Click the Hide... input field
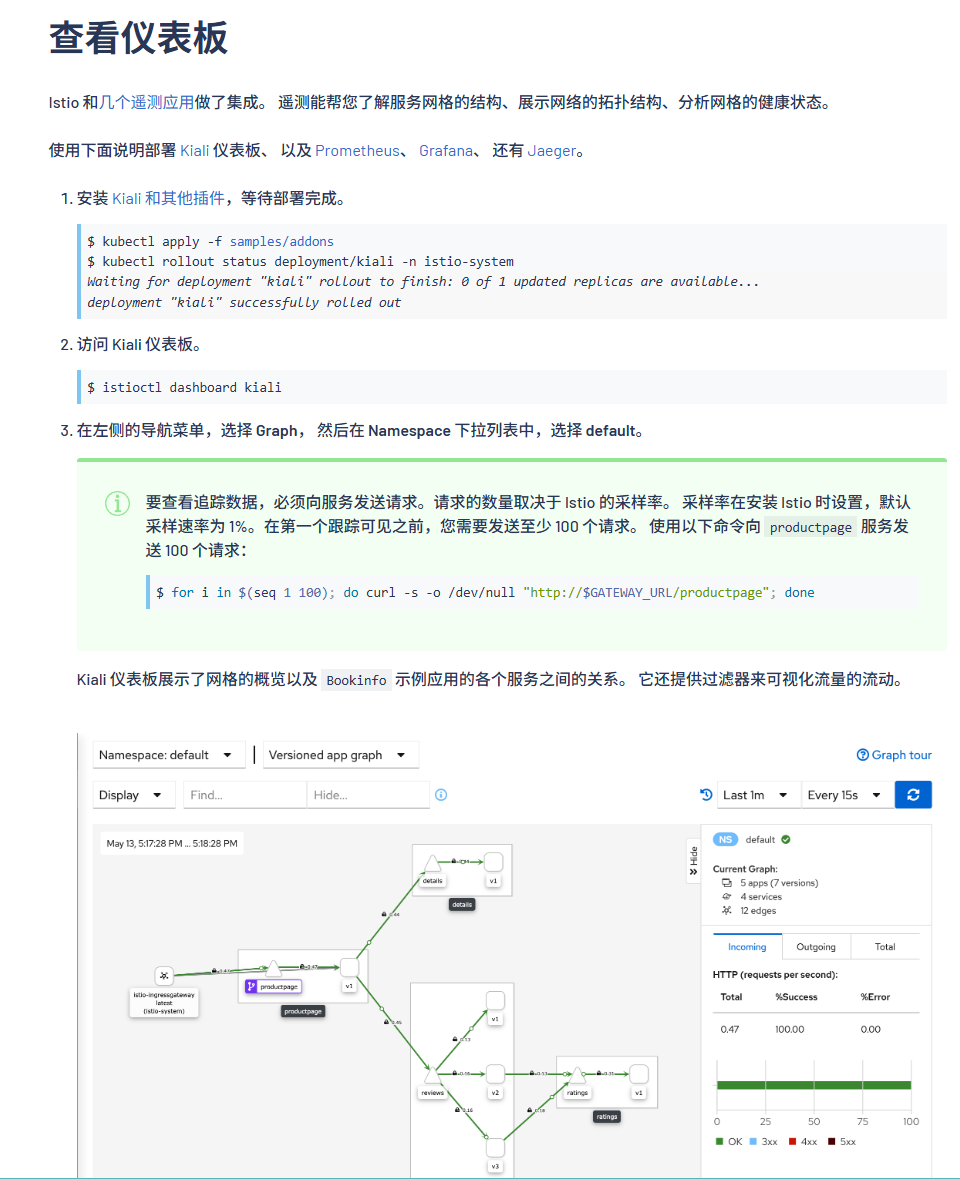This screenshot has height=1179, width=960. 368,795
